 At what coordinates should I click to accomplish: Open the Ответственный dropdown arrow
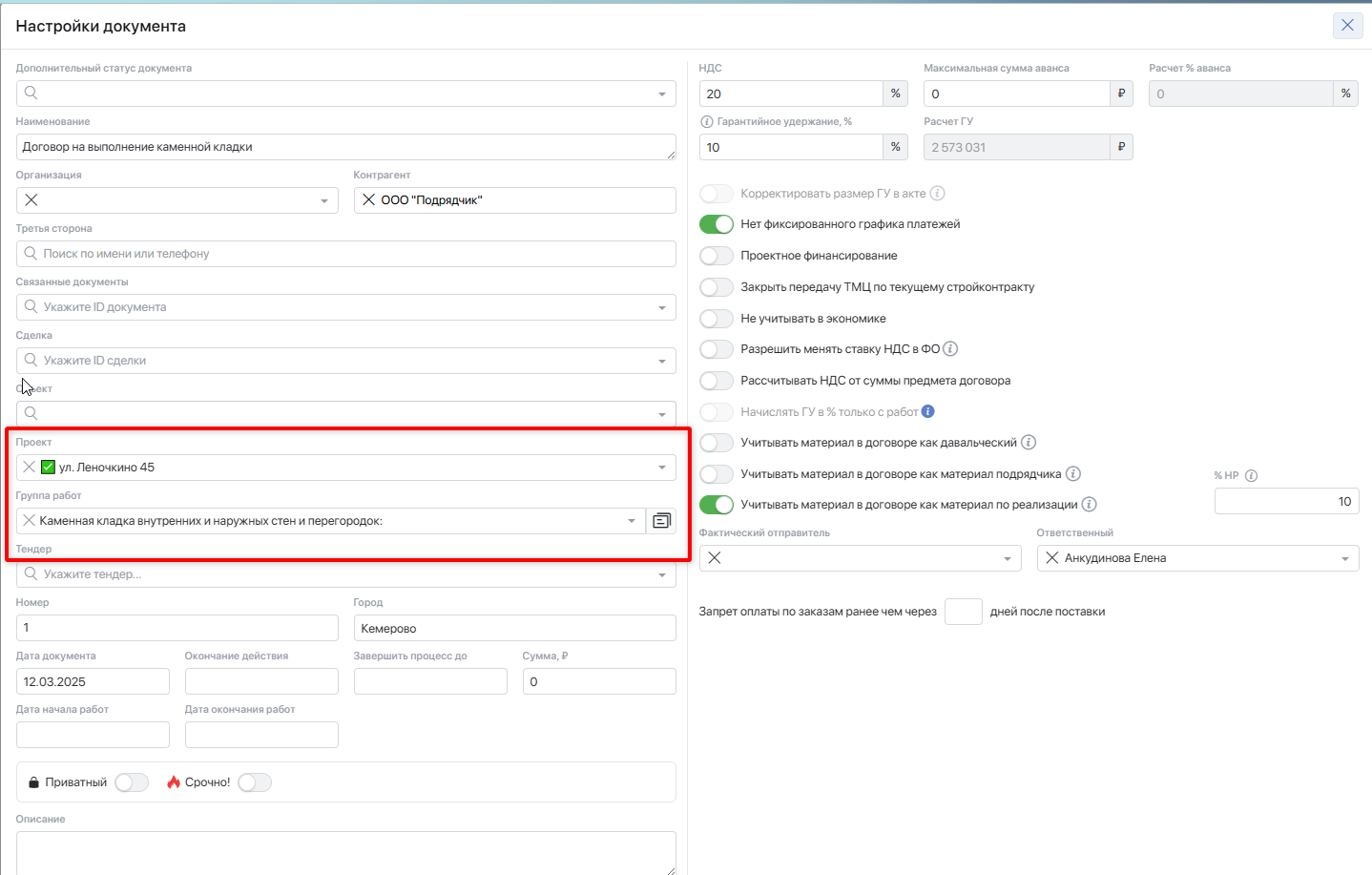click(1345, 559)
